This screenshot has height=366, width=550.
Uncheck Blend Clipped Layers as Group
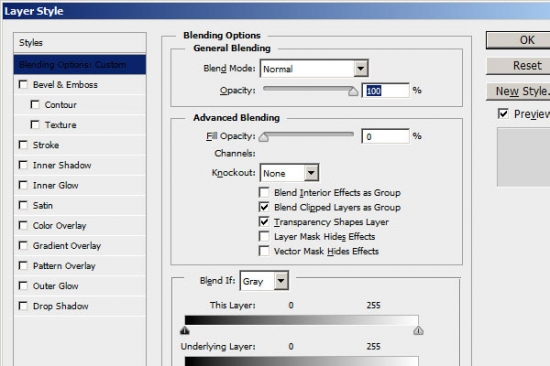[264, 207]
